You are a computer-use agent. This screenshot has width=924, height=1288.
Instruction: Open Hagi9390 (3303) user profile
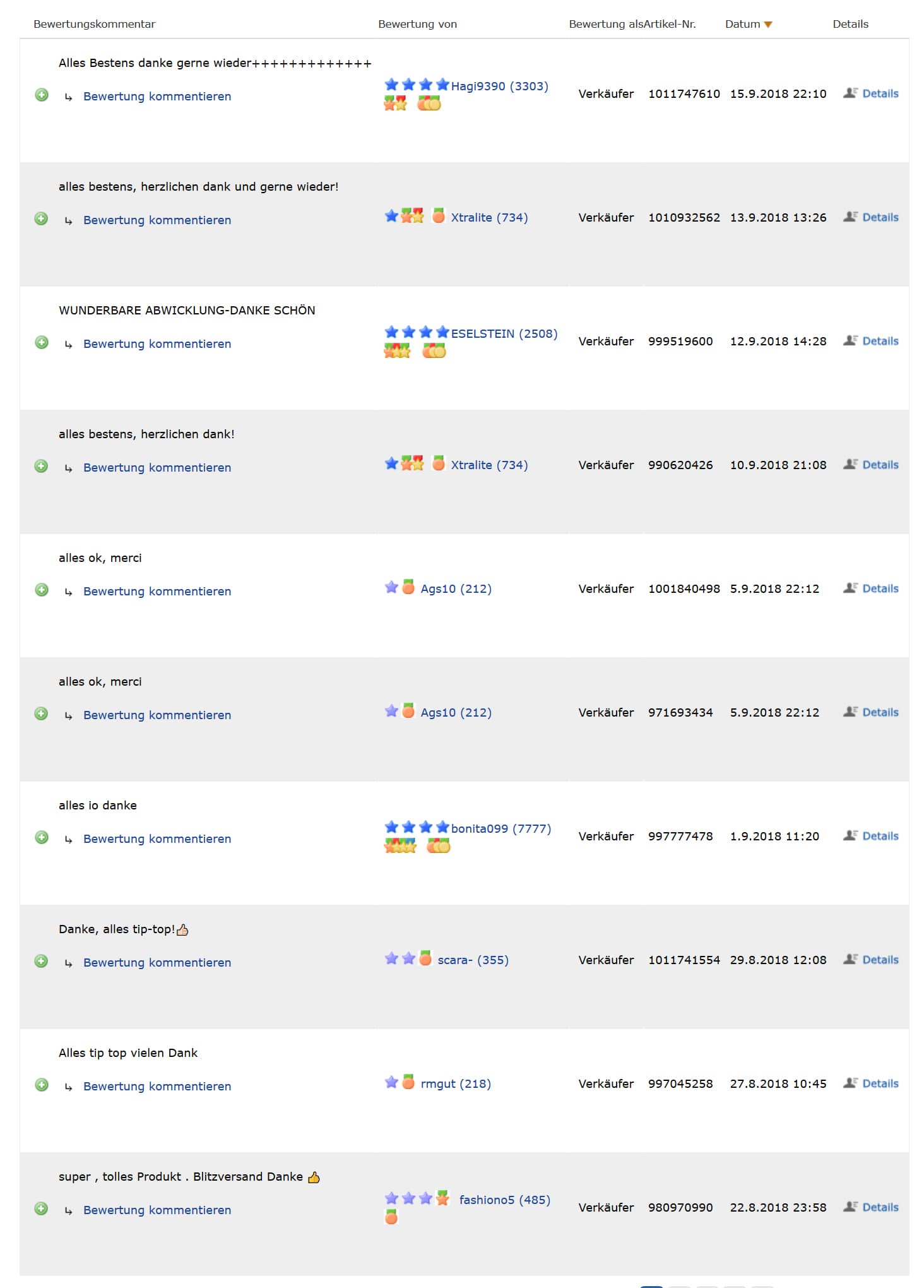499,86
